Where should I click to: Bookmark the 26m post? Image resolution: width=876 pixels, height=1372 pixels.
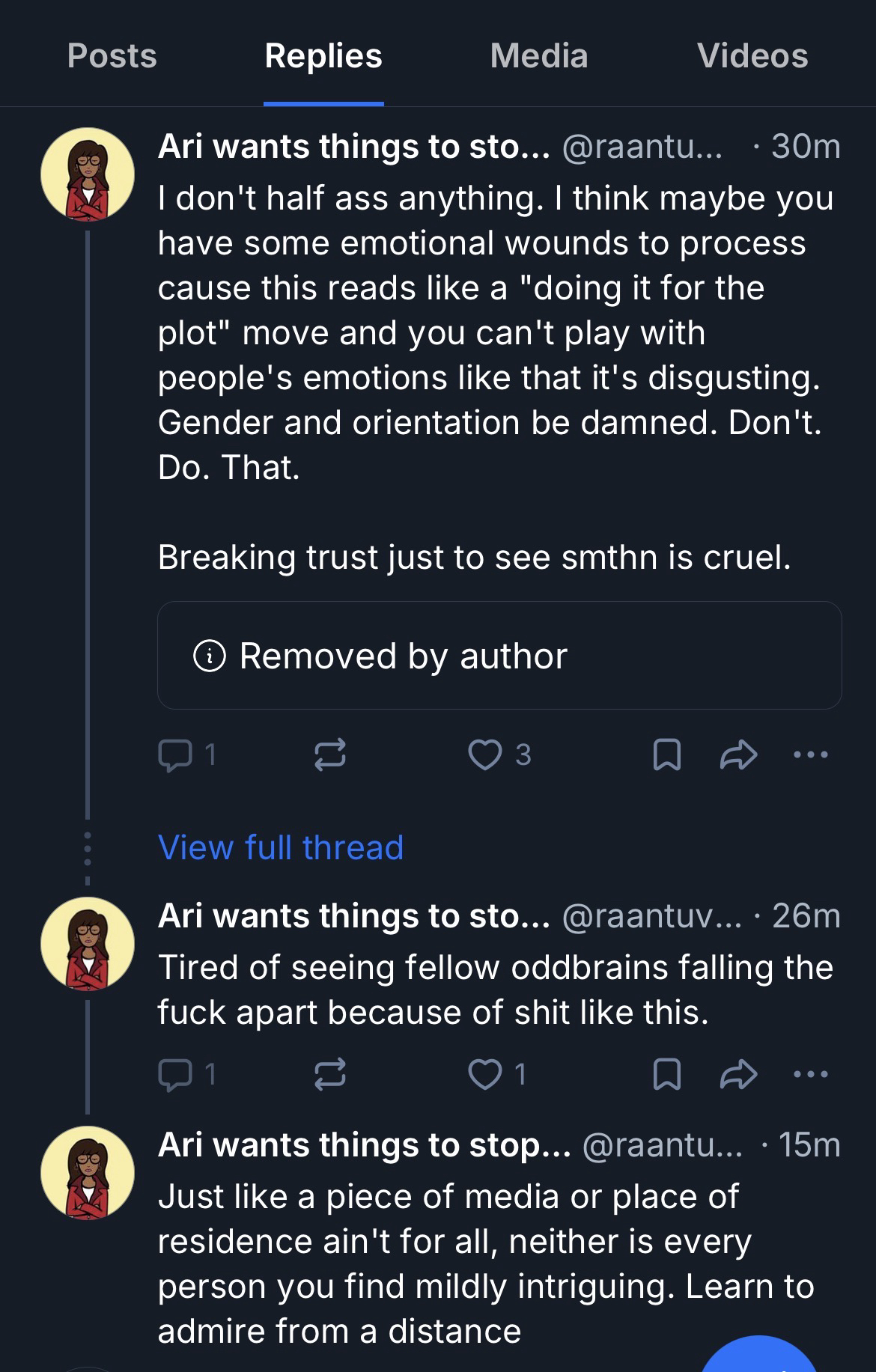click(666, 1075)
